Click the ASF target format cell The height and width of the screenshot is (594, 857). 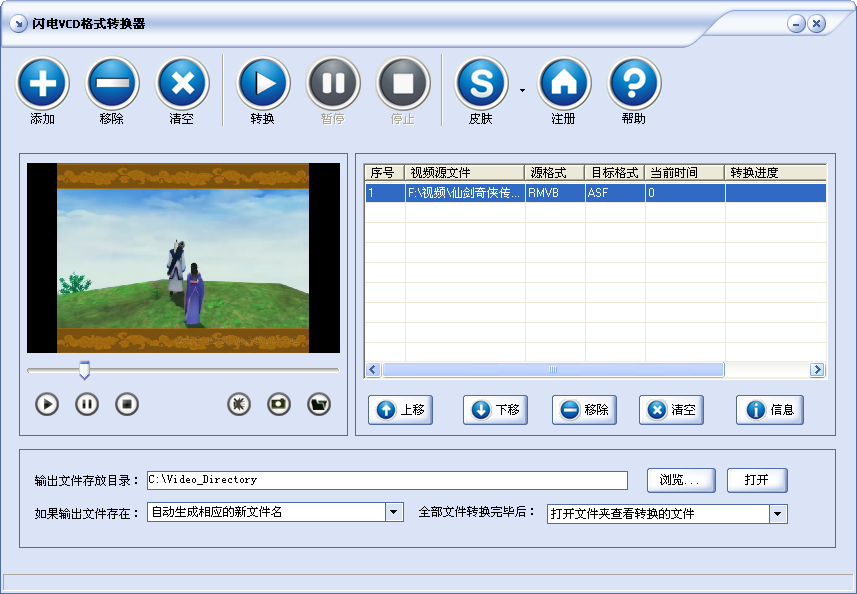click(615, 193)
